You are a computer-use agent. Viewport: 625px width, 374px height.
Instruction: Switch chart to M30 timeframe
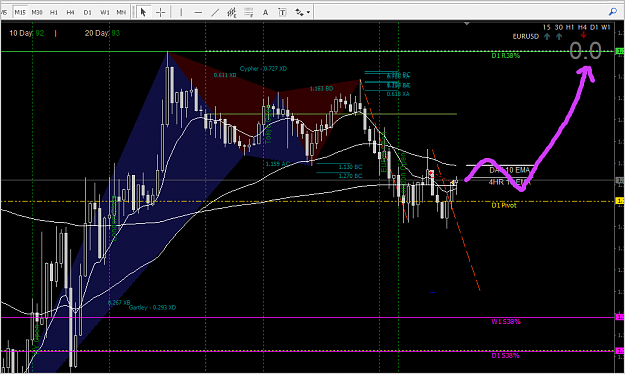point(37,12)
